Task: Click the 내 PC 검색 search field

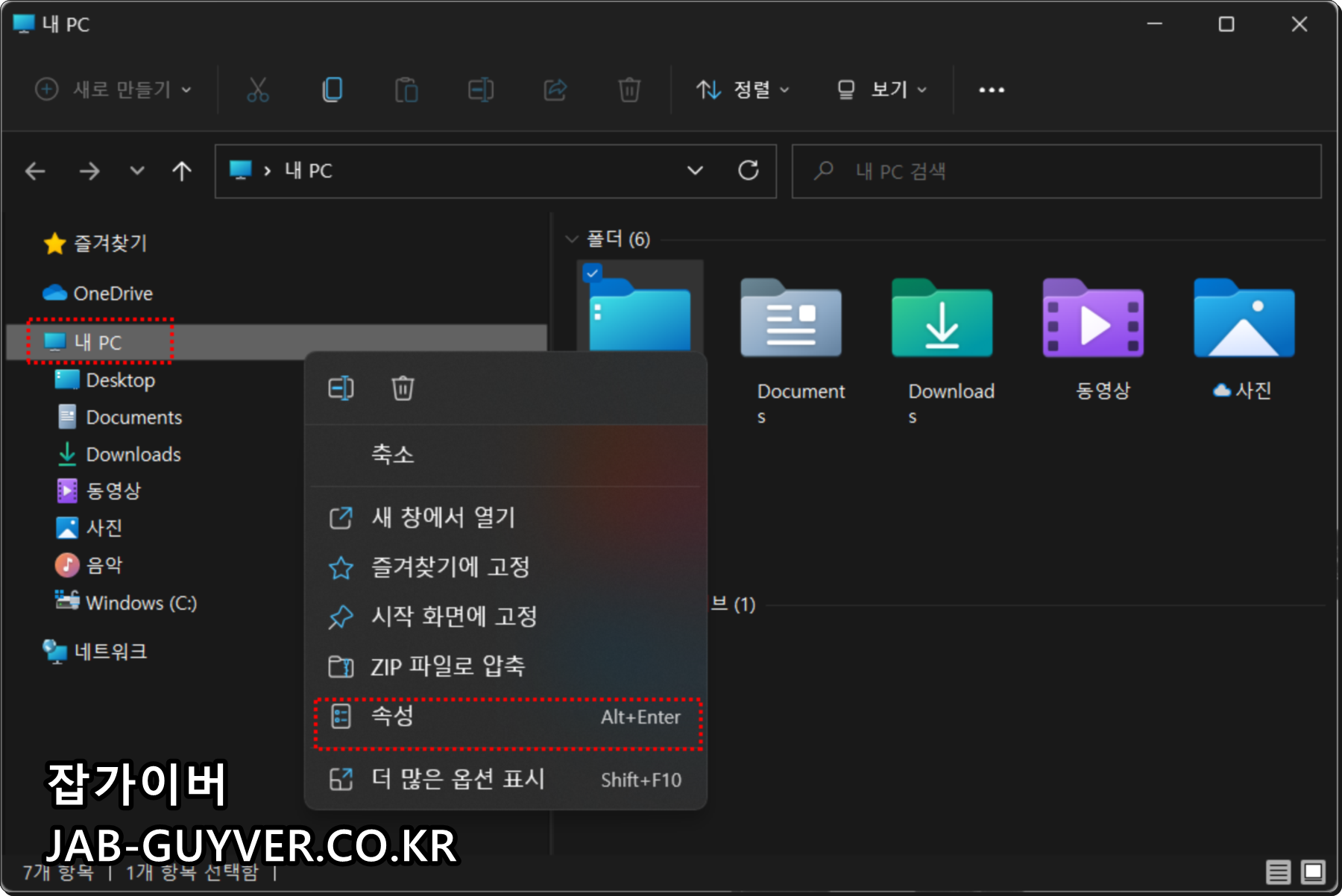Action: point(1056,171)
